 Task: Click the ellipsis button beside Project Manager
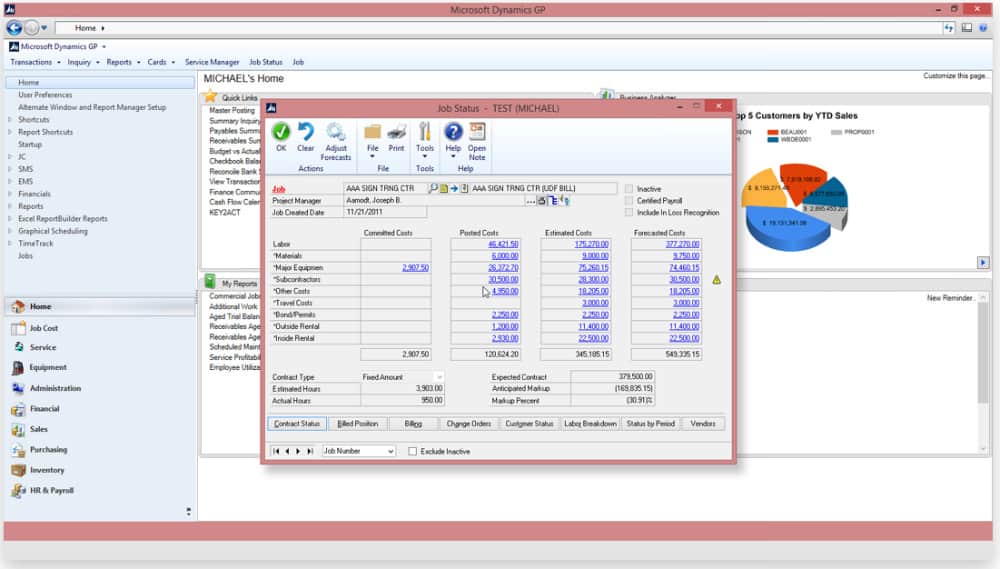tap(530, 201)
